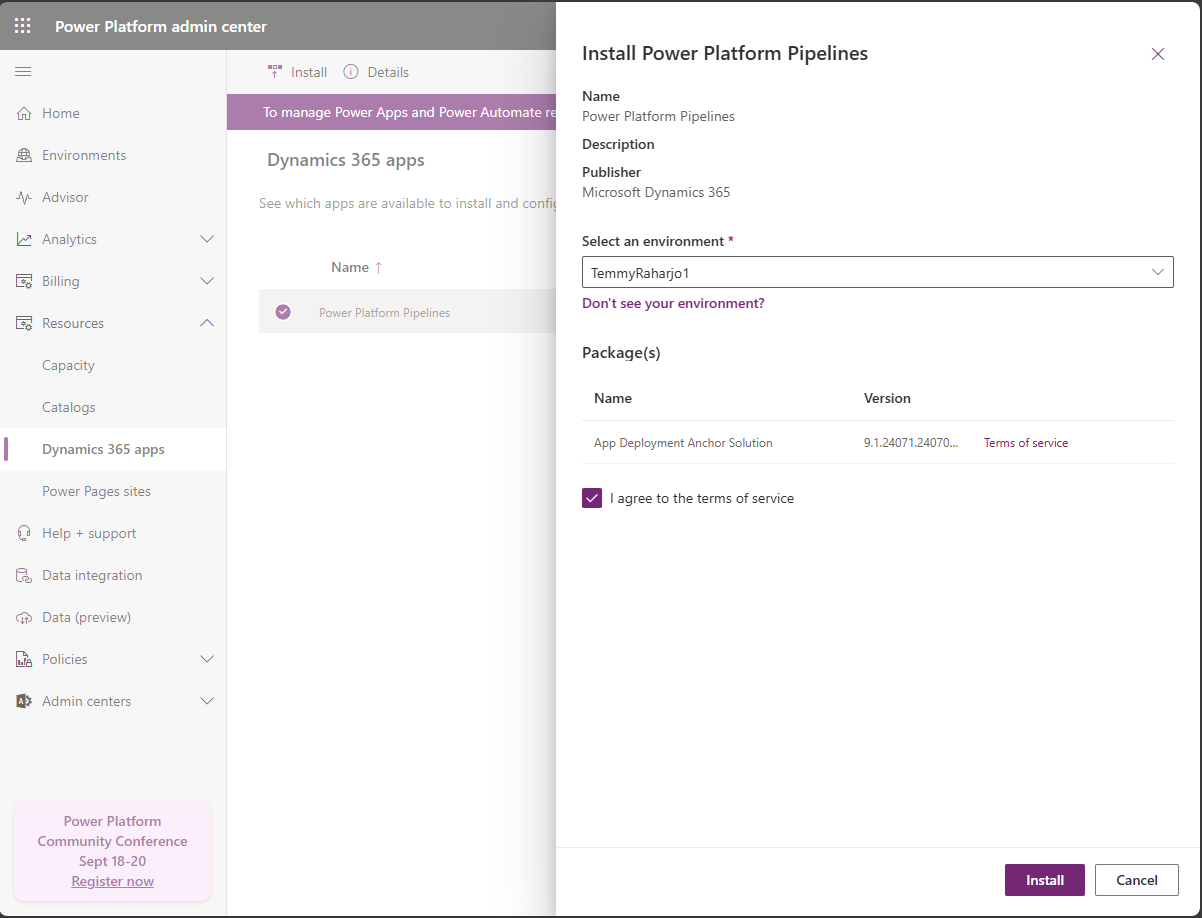Click the package version 9.1.24071 text
Viewport: 1202px width, 918px height.
pyautogui.click(x=911, y=442)
